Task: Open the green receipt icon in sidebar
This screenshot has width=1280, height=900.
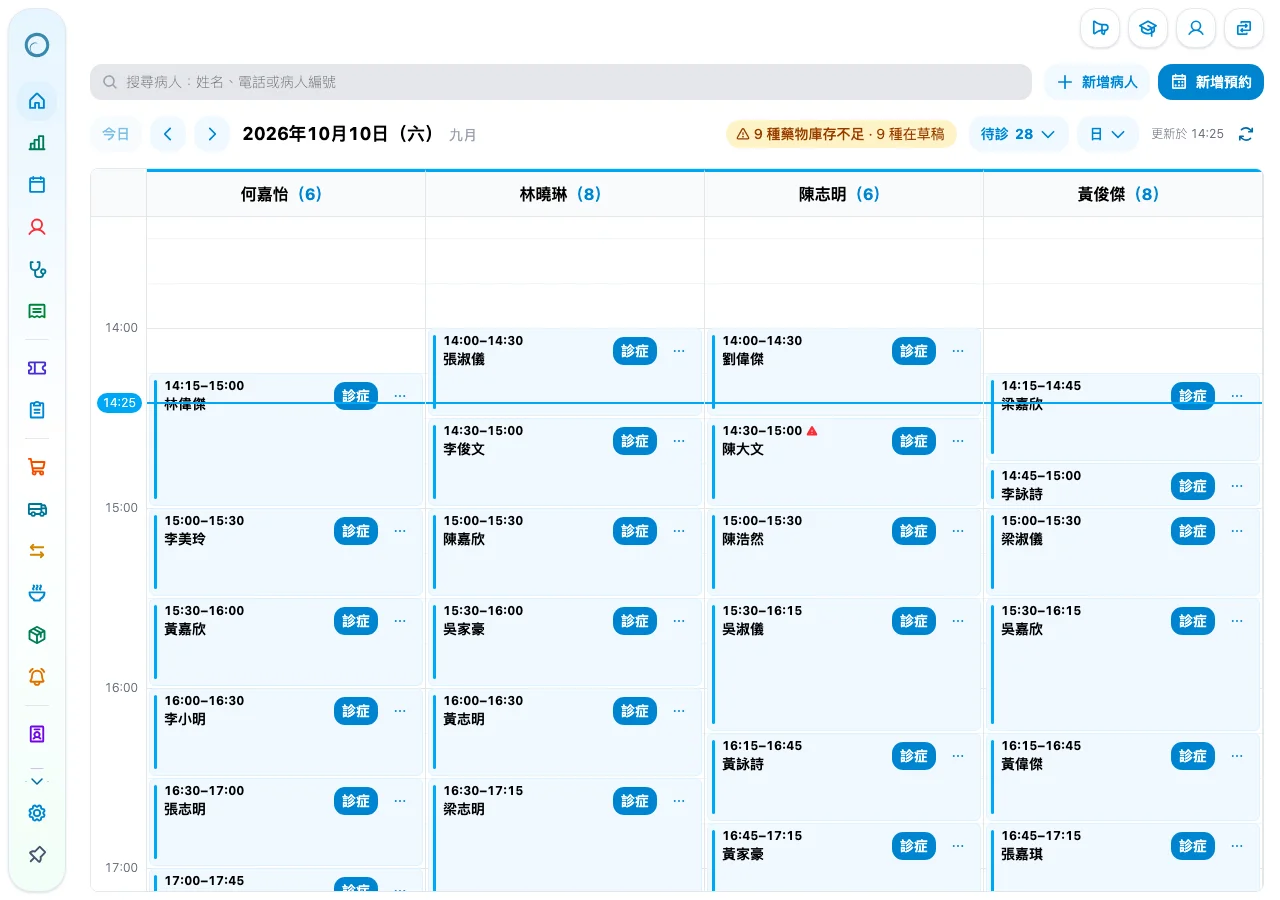Action: pyautogui.click(x=37, y=311)
